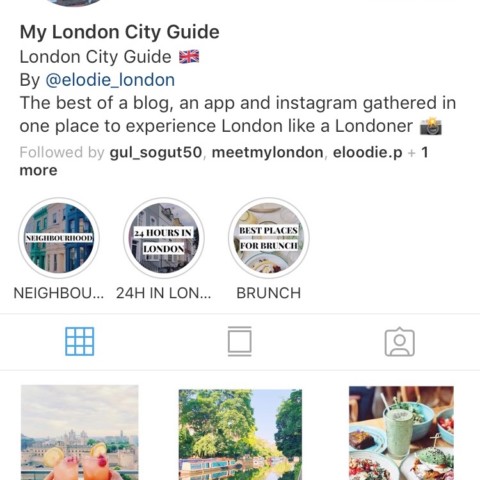Switch to the grid view tab
Viewport: 480px width, 480px height.
80,341
